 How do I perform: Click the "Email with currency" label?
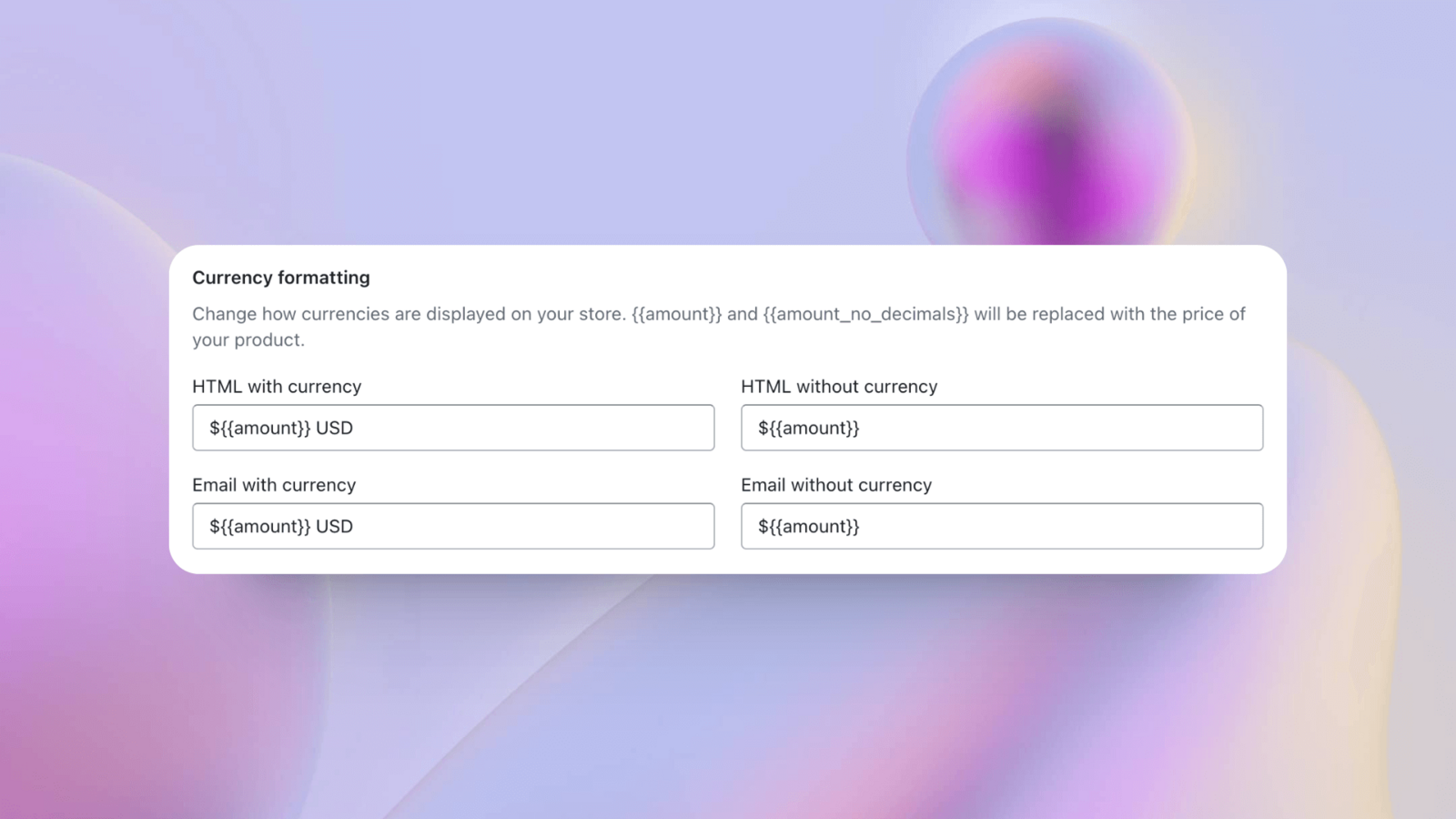pos(274,485)
